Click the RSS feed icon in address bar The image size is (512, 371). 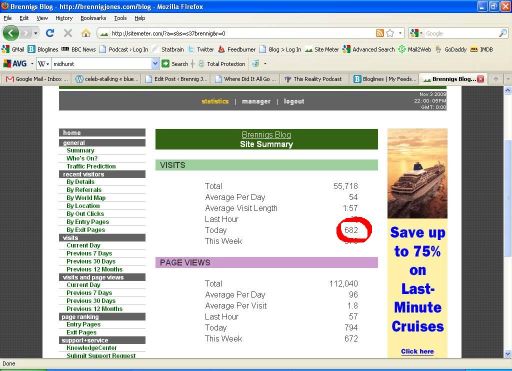pos(380,33)
